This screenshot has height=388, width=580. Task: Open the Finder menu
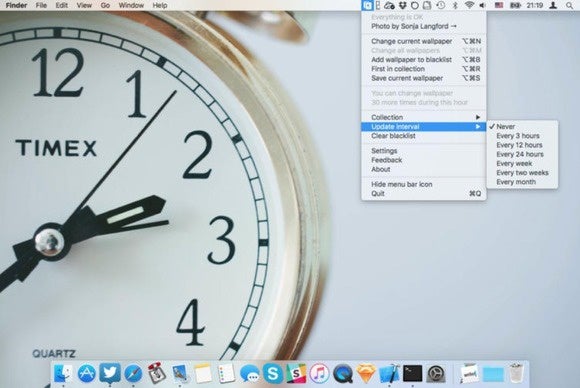pos(16,5)
